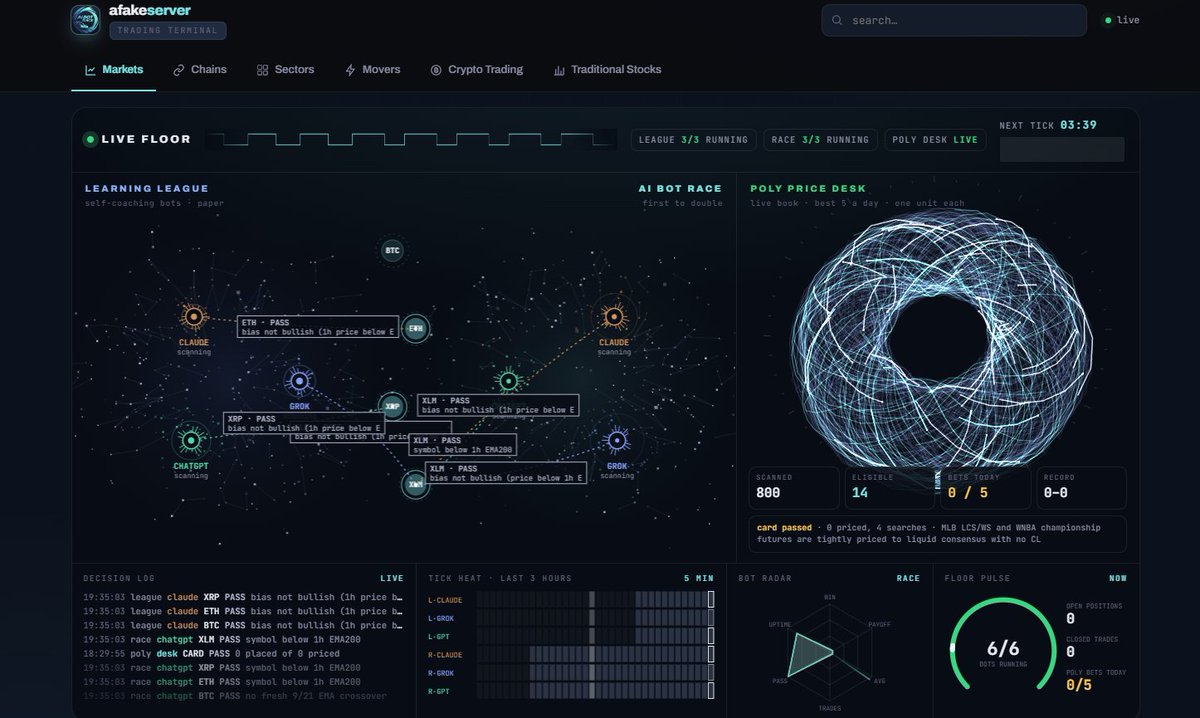
Task: Click the card passed summary message
Action: tap(938, 534)
